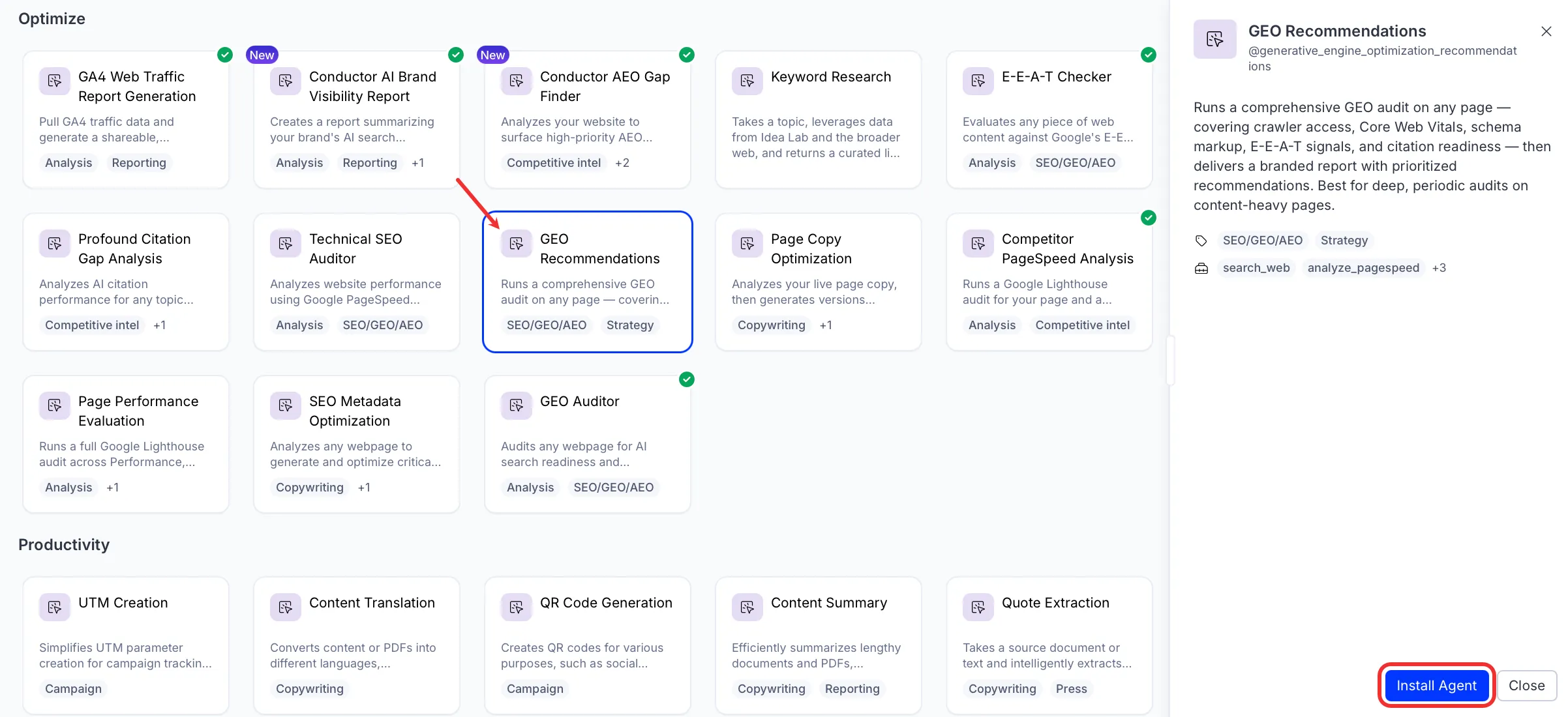Click the Campaign tag on UTM Creation card
This screenshot has height=717, width=1568.
[x=73, y=689]
